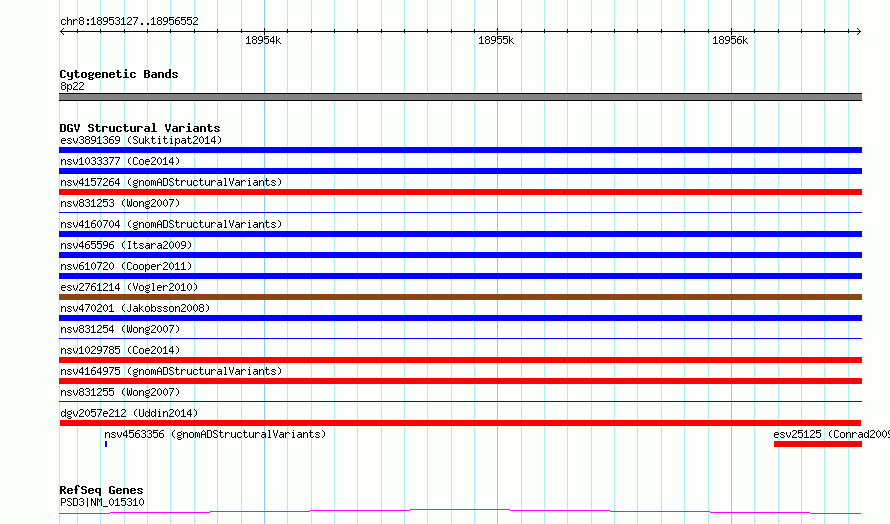The height and width of the screenshot is (524, 890).
Task: Open nsv4563356 (gnomADStructuralVariants) label
Action: coord(215,434)
